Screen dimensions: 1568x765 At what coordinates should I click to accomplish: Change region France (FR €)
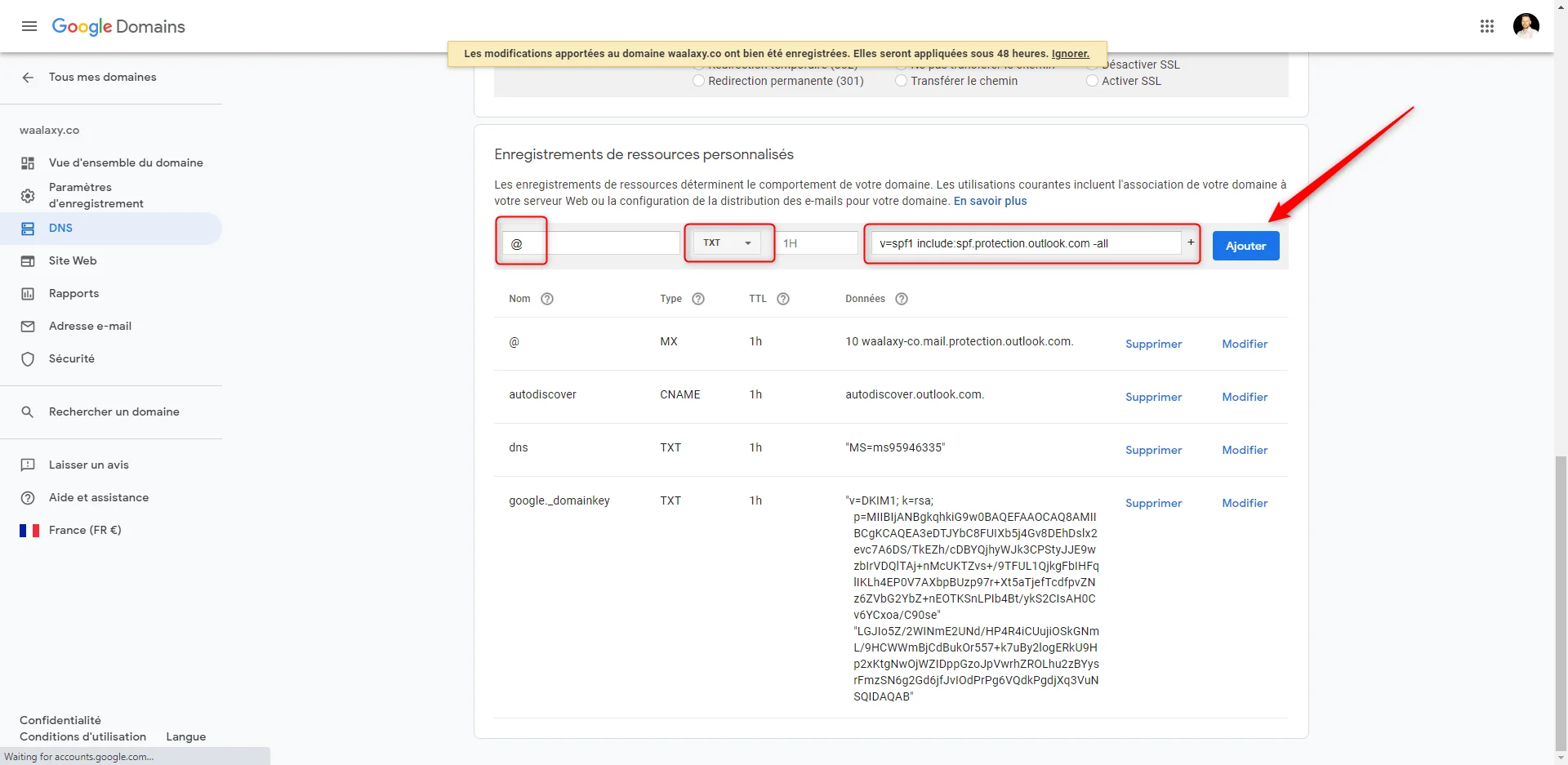(85, 530)
